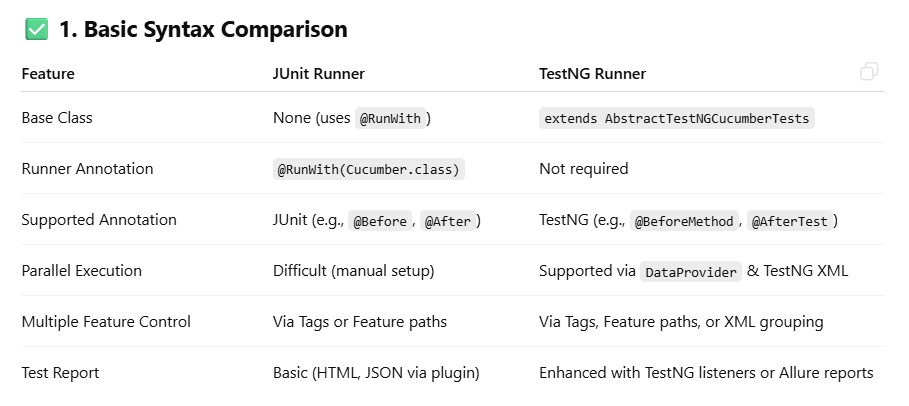Click the DataProvider inline code
Viewport: 909px width, 406px height.
pyautogui.click(x=691, y=272)
